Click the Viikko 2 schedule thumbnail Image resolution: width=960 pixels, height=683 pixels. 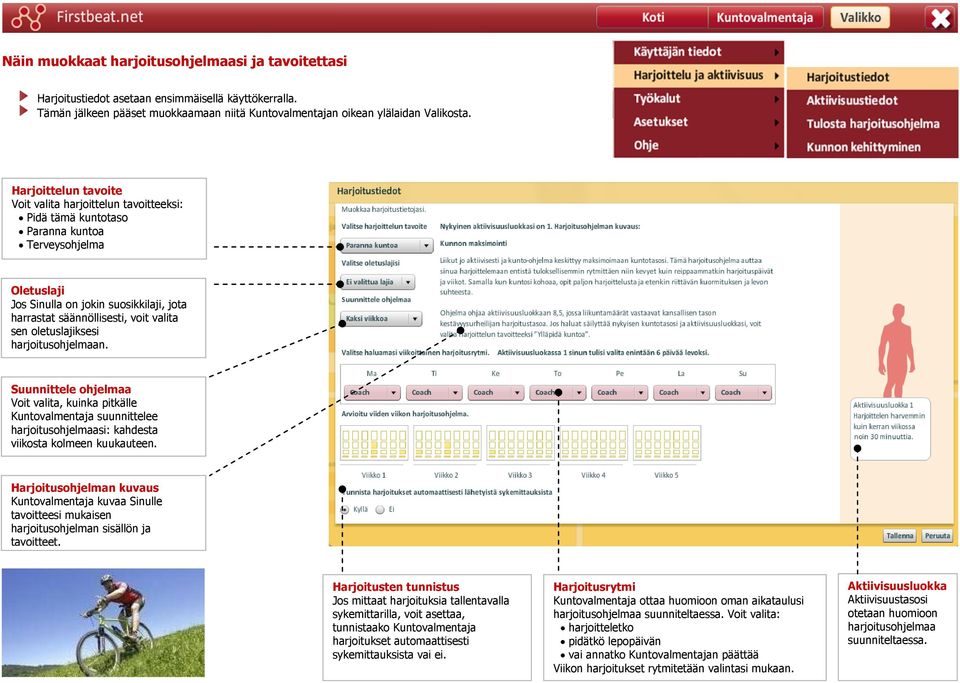(x=447, y=444)
